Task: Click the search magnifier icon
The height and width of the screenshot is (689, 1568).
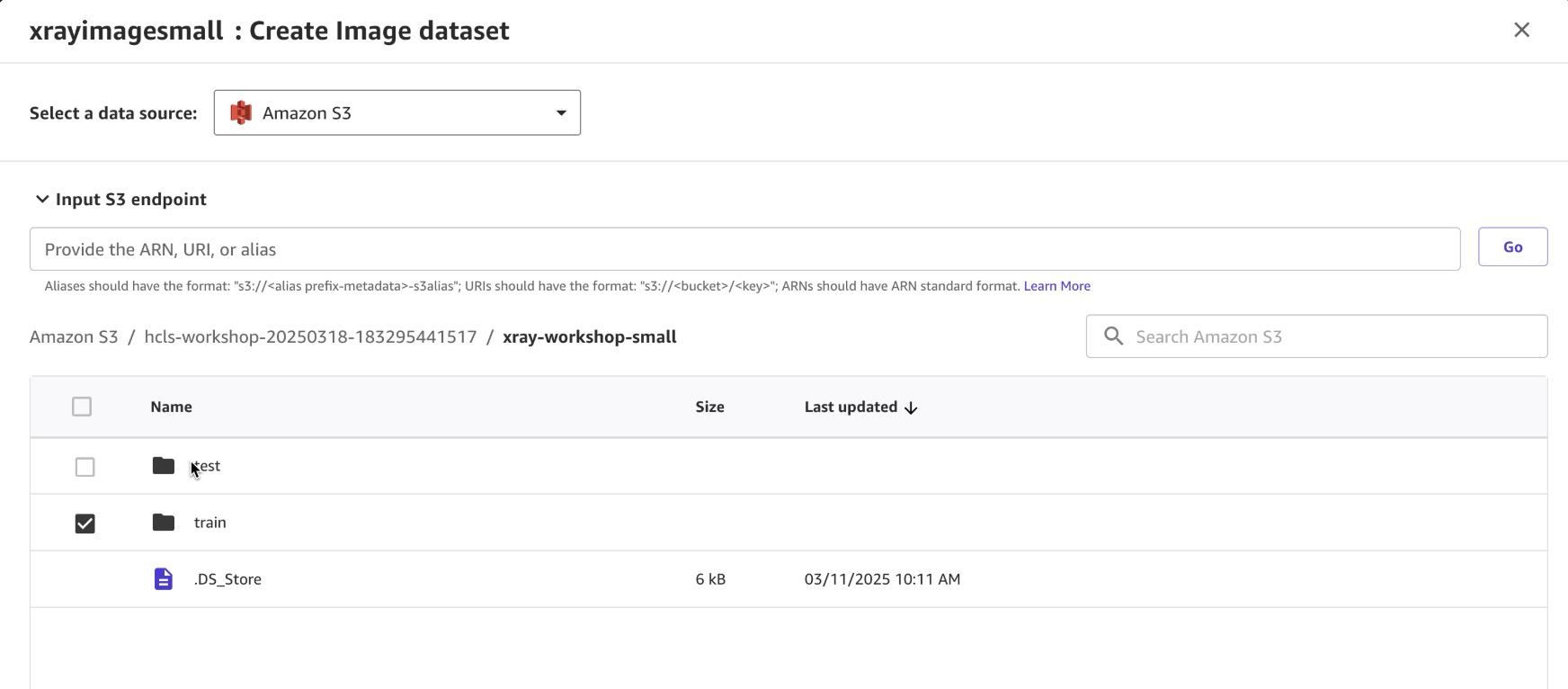Action: [x=1113, y=336]
